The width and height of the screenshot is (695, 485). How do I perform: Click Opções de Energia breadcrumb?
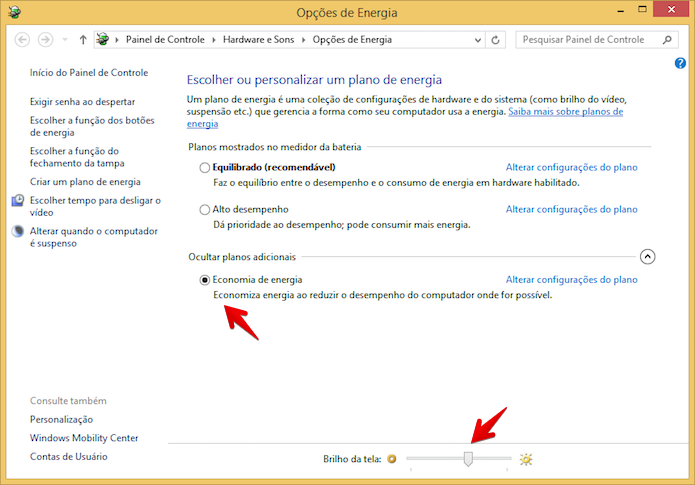(x=352, y=39)
